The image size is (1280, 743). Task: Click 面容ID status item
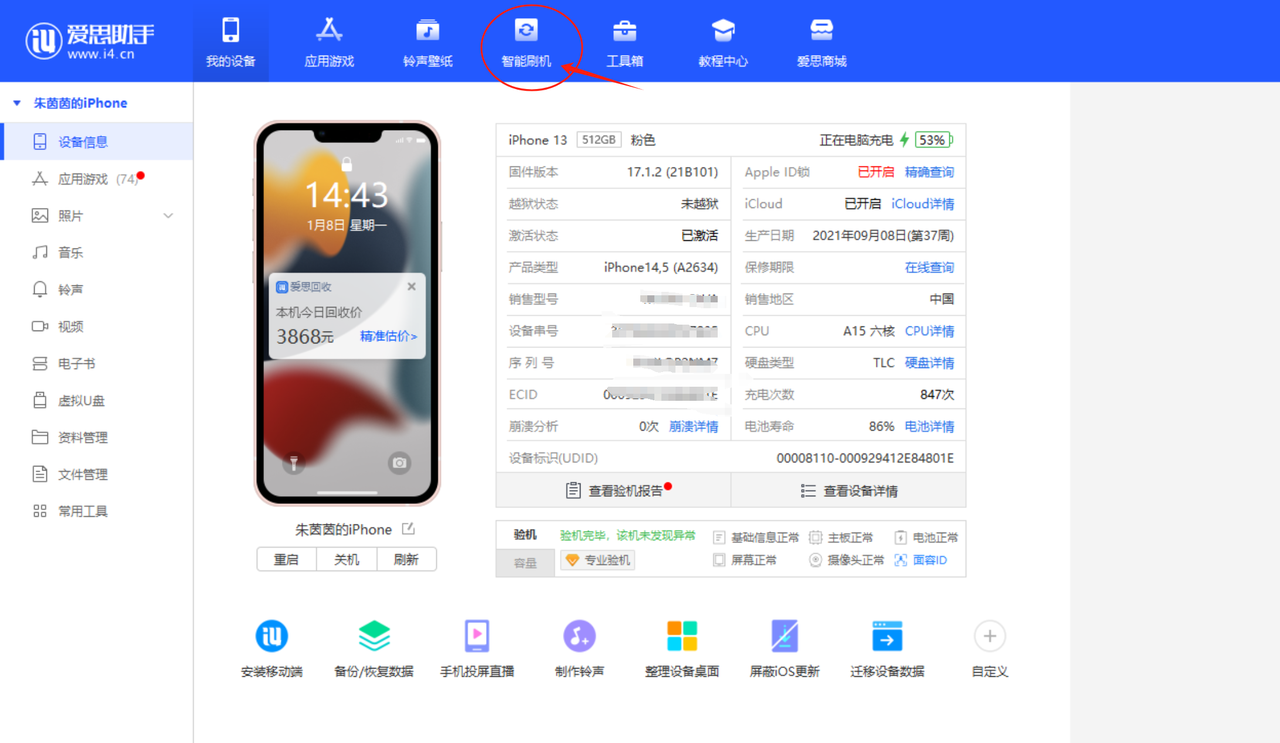click(920, 560)
